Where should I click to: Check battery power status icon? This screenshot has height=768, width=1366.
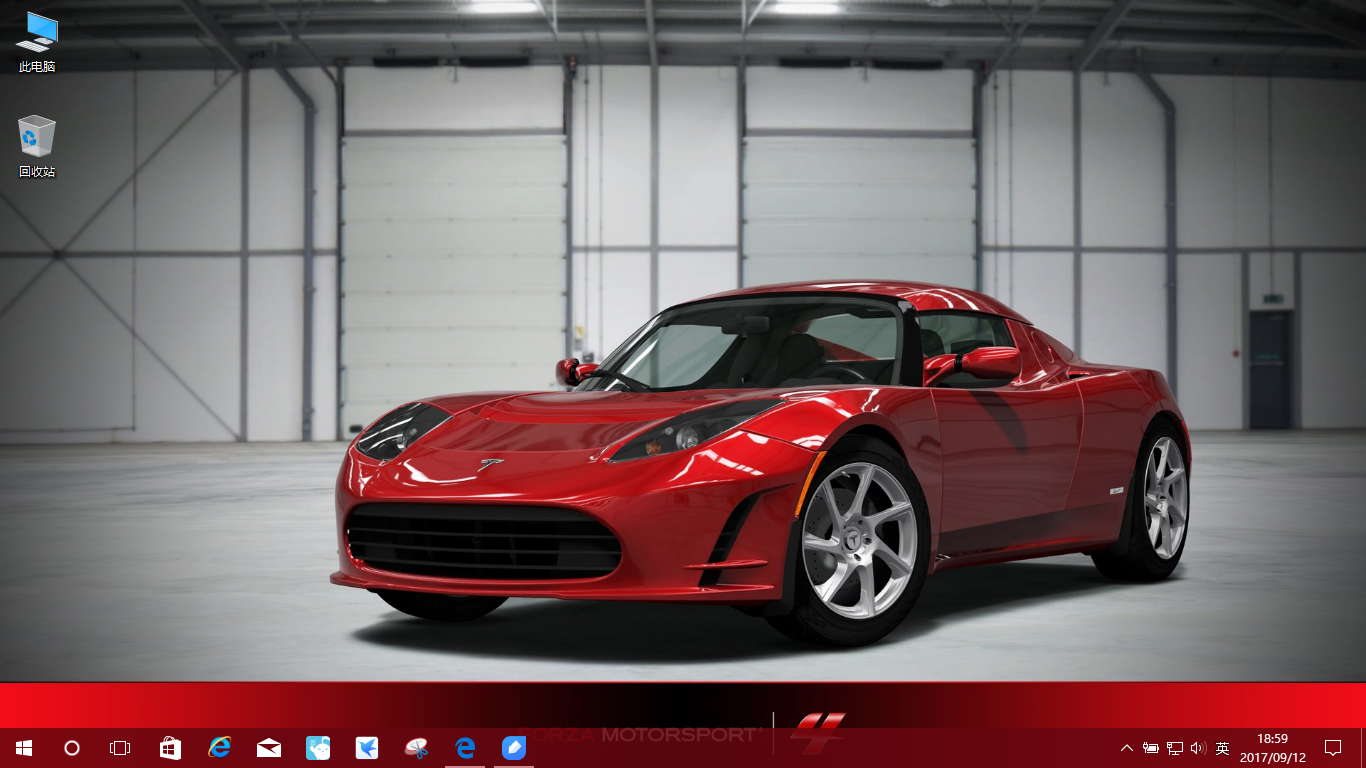pos(1151,748)
